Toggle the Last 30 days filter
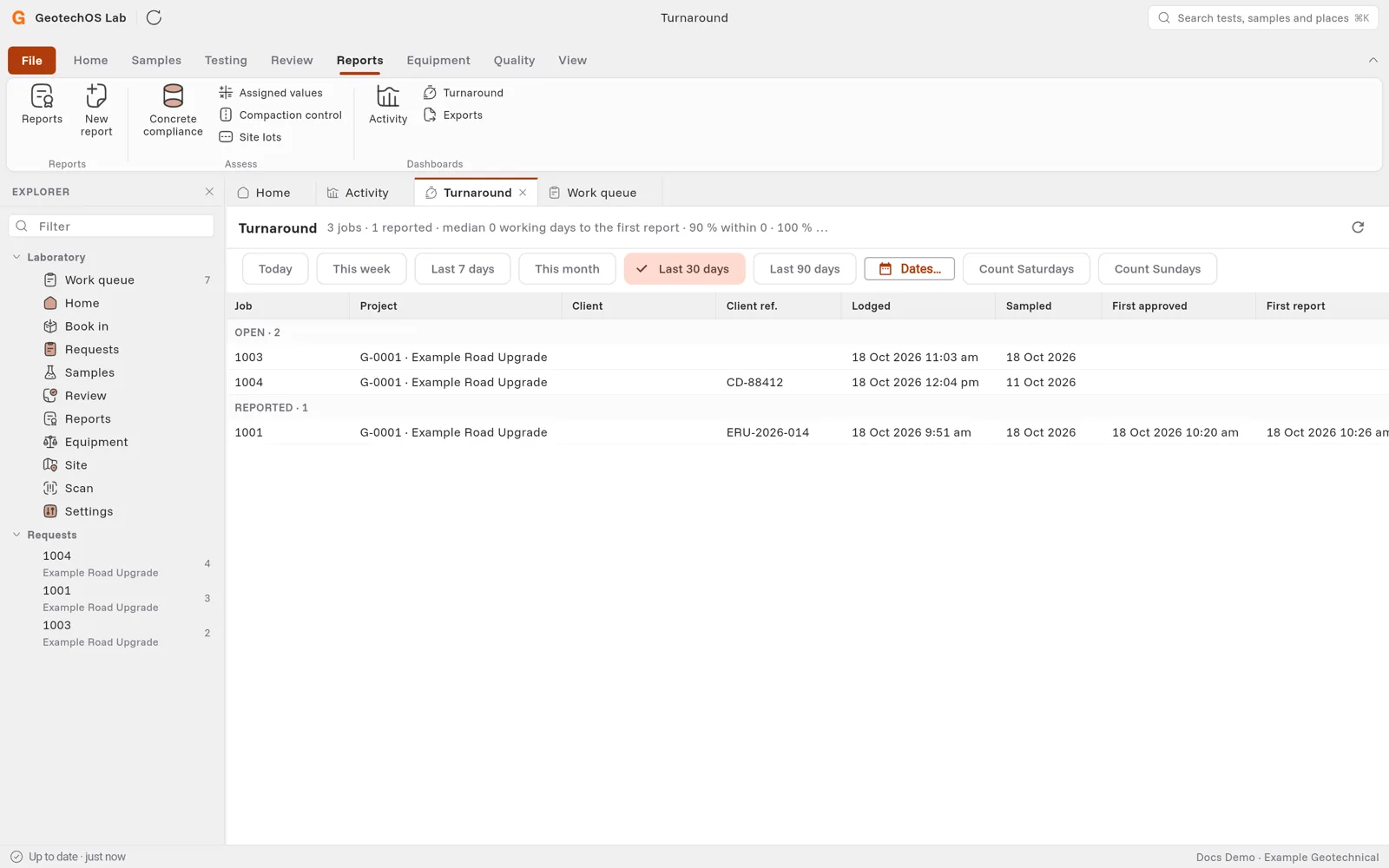Screen dimensions: 1389x868 tap(684, 269)
